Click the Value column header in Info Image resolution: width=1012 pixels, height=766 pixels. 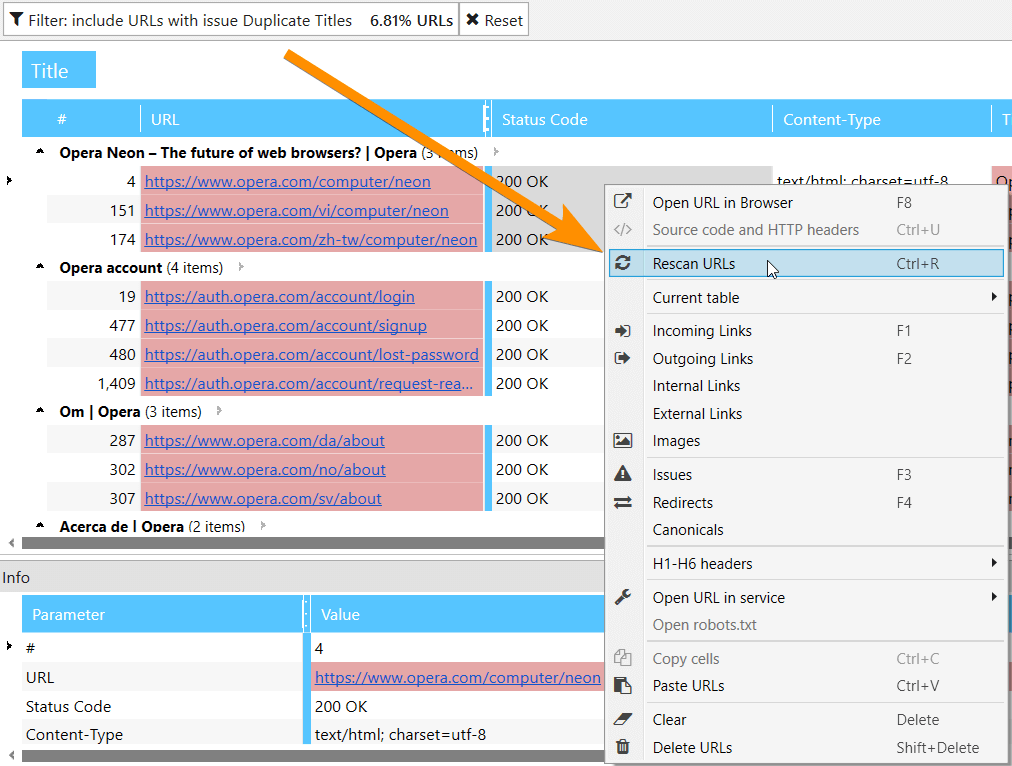click(x=457, y=614)
